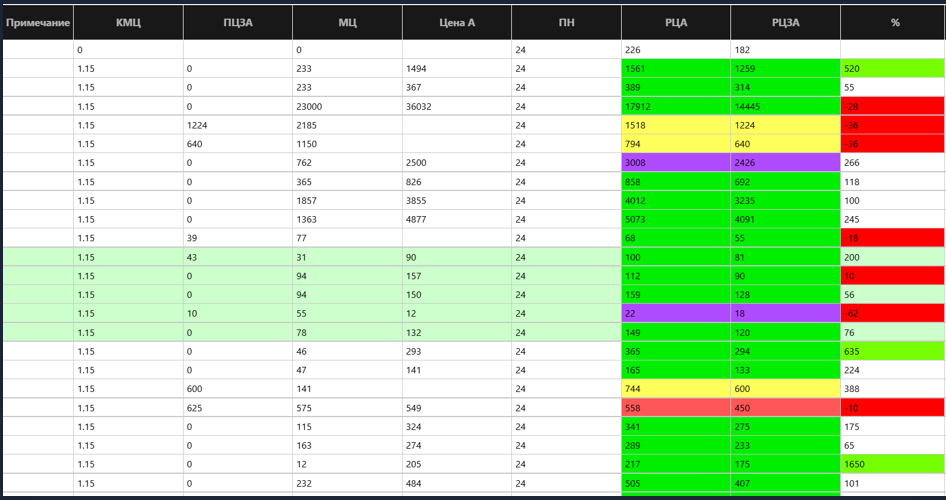946x500 pixels.
Task: Select the Цена А cell with 4877
Action: point(457,220)
